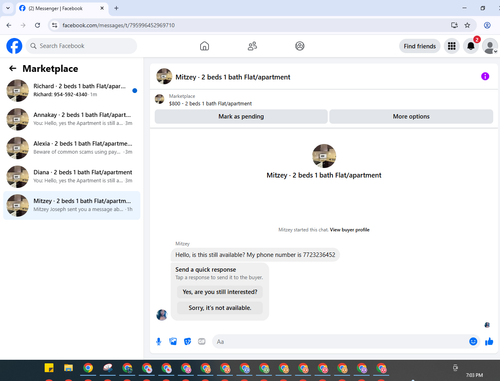
Task: Open the Friends icon in top navigation
Action: tap(252, 46)
